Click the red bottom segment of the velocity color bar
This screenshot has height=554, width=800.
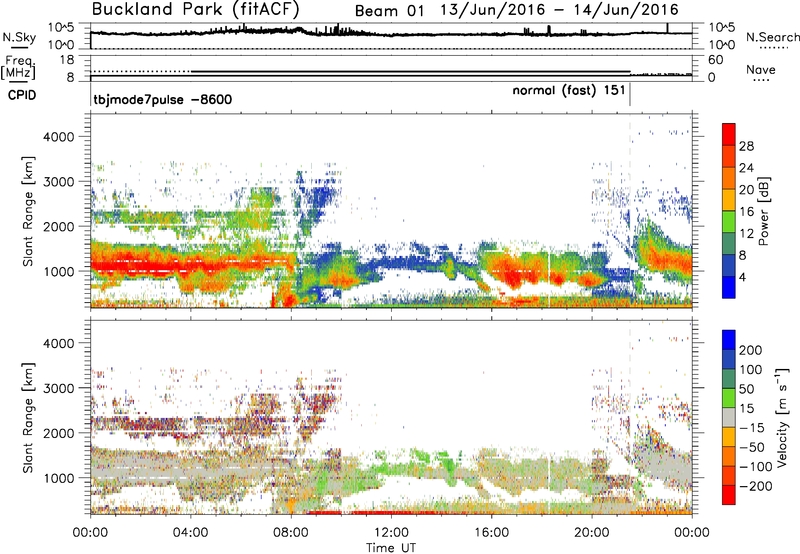point(729,495)
